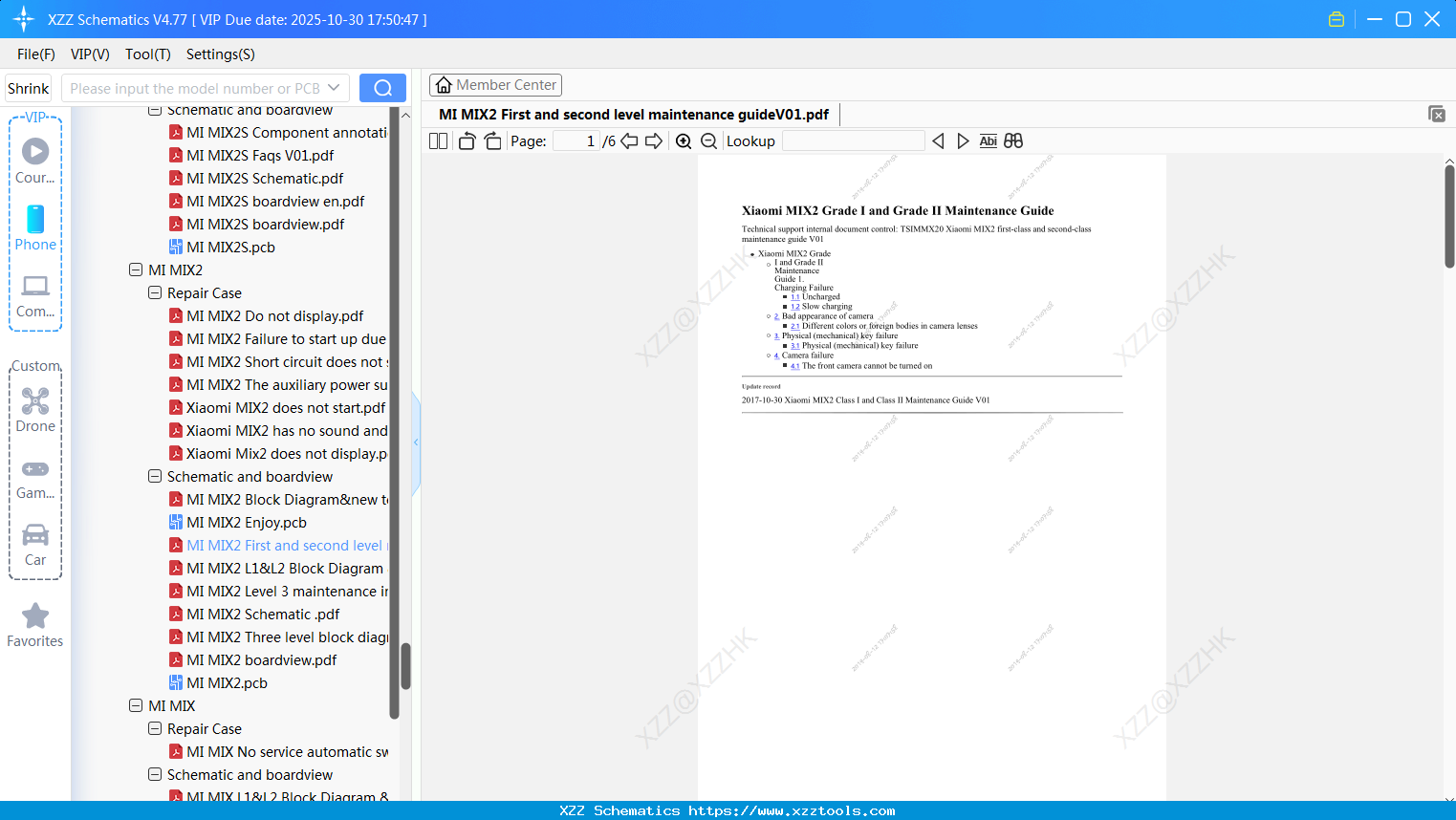Viewport: 1456px width, 820px height.
Task: Zoom out of the PDF
Action: click(709, 141)
